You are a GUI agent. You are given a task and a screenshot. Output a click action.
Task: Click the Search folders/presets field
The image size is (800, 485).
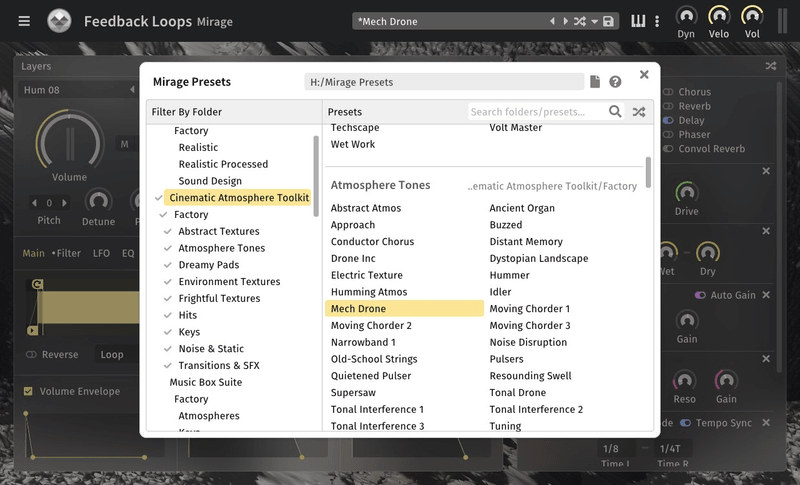click(536, 112)
